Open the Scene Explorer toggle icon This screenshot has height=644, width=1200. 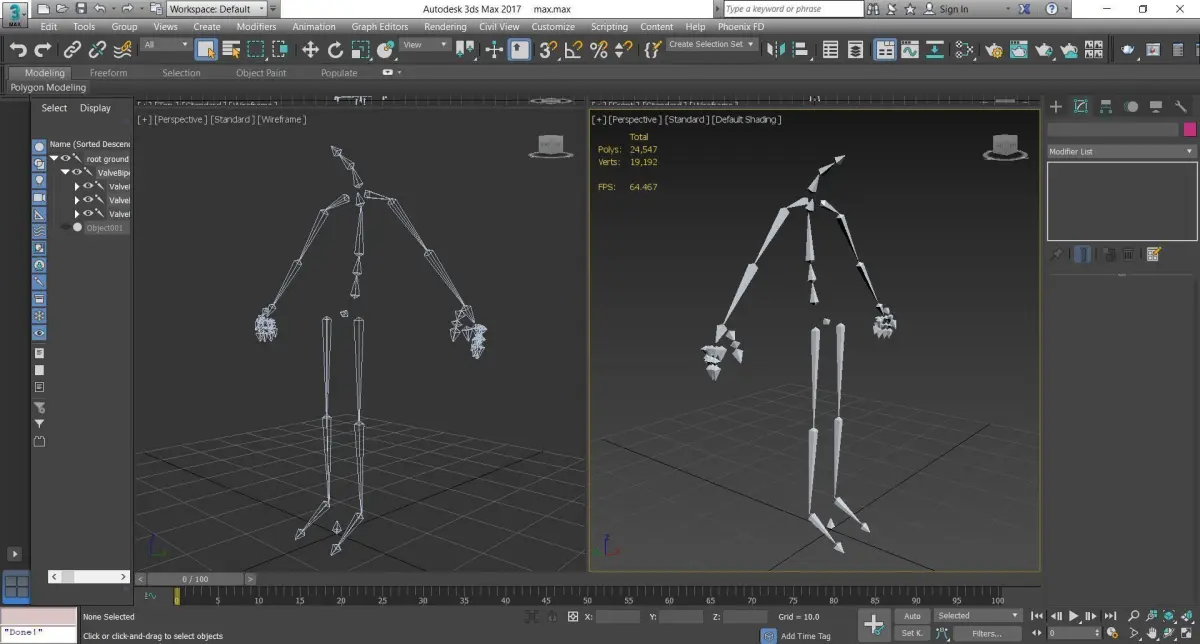tap(830, 49)
